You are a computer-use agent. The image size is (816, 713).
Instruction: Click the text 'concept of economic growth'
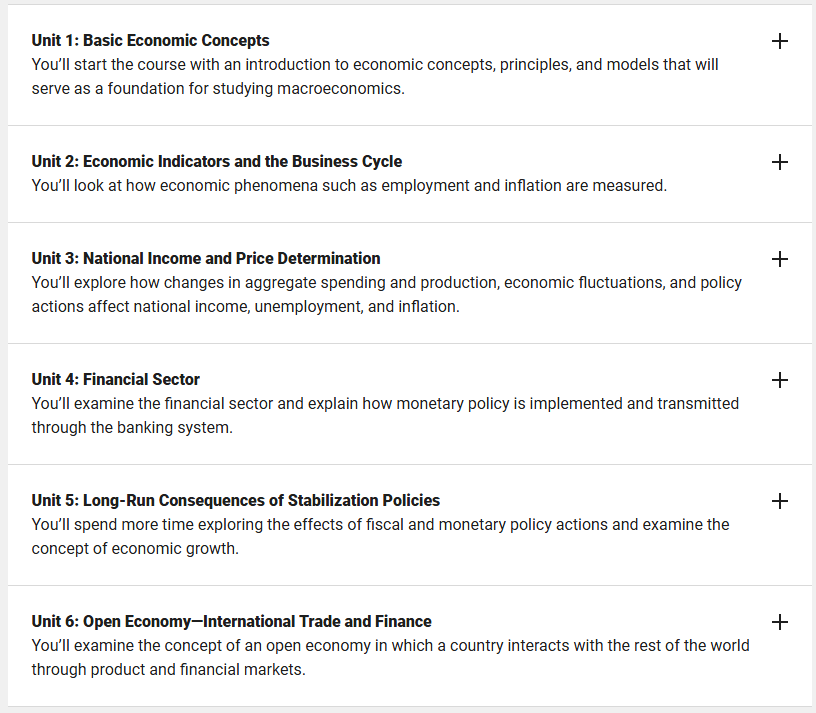pyautogui.click(x=135, y=549)
